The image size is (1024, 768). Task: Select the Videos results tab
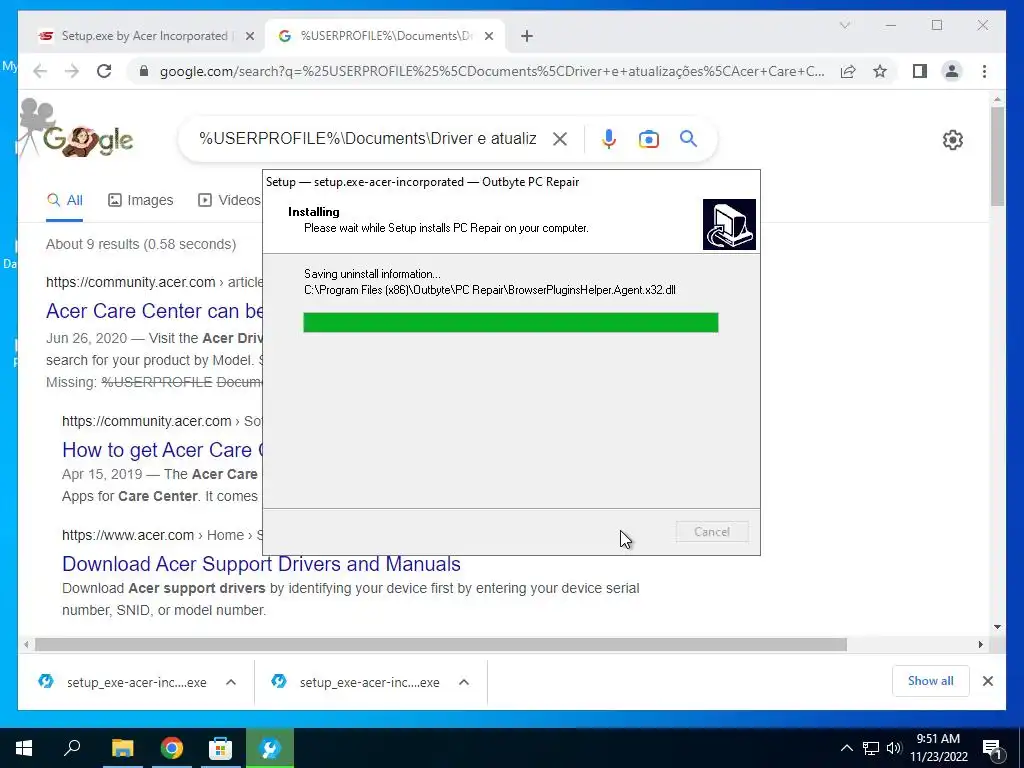coord(229,200)
